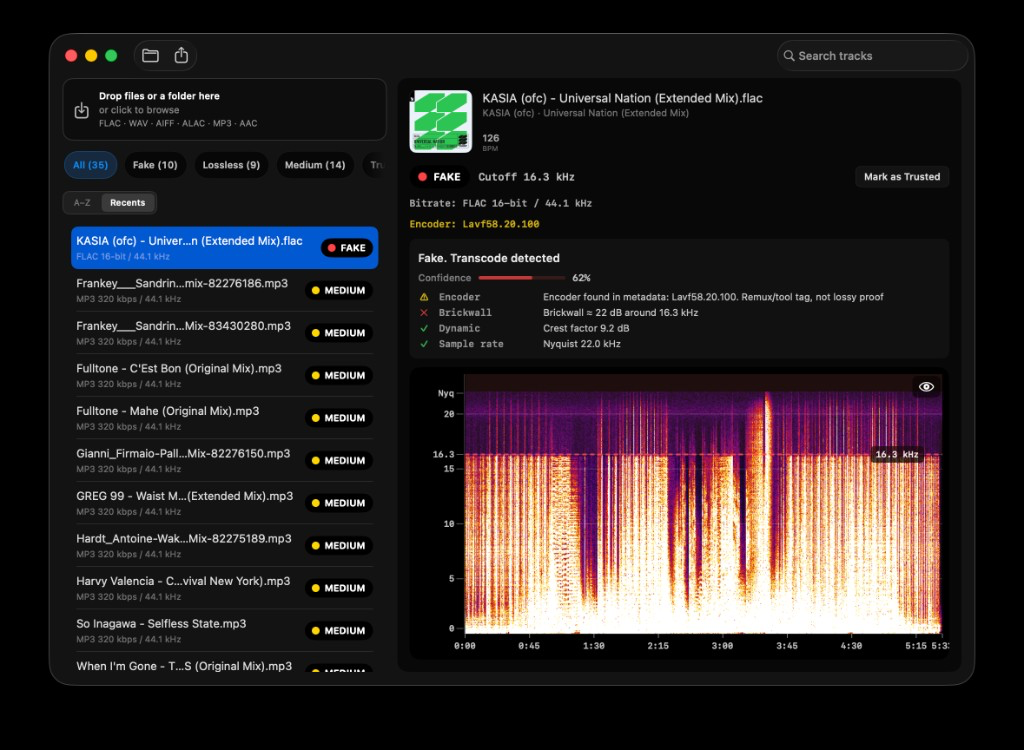Select Harvy Valencia - C...vival New York).mp3
The width and height of the screenshot is (1024, 750).
tap(225, 587)
